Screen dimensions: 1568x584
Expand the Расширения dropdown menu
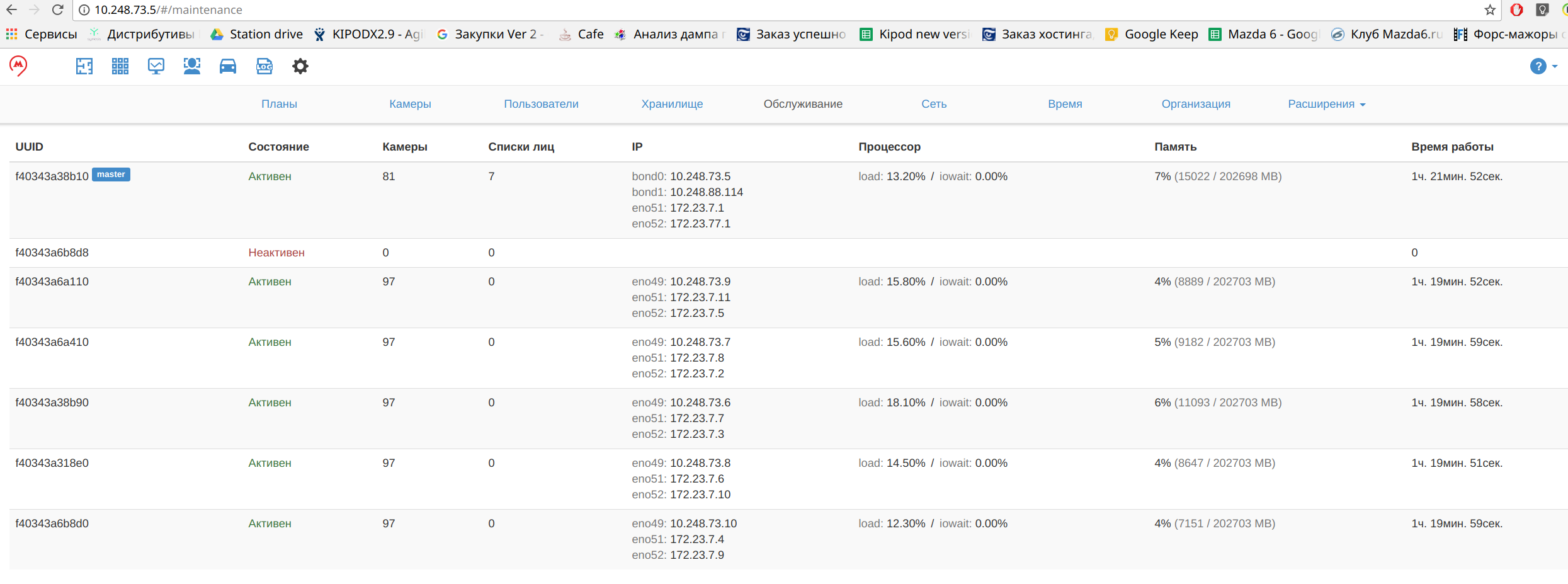click(x=1327, y=104)
